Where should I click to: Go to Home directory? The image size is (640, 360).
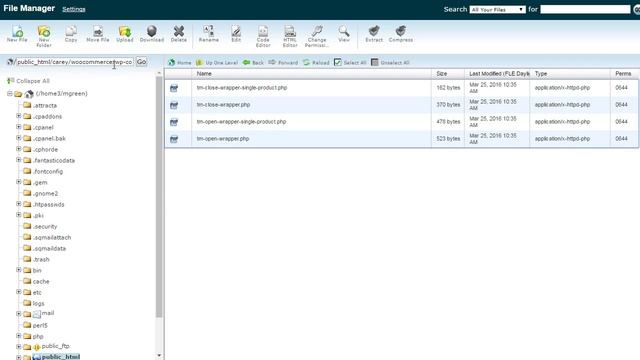point(180,62)
